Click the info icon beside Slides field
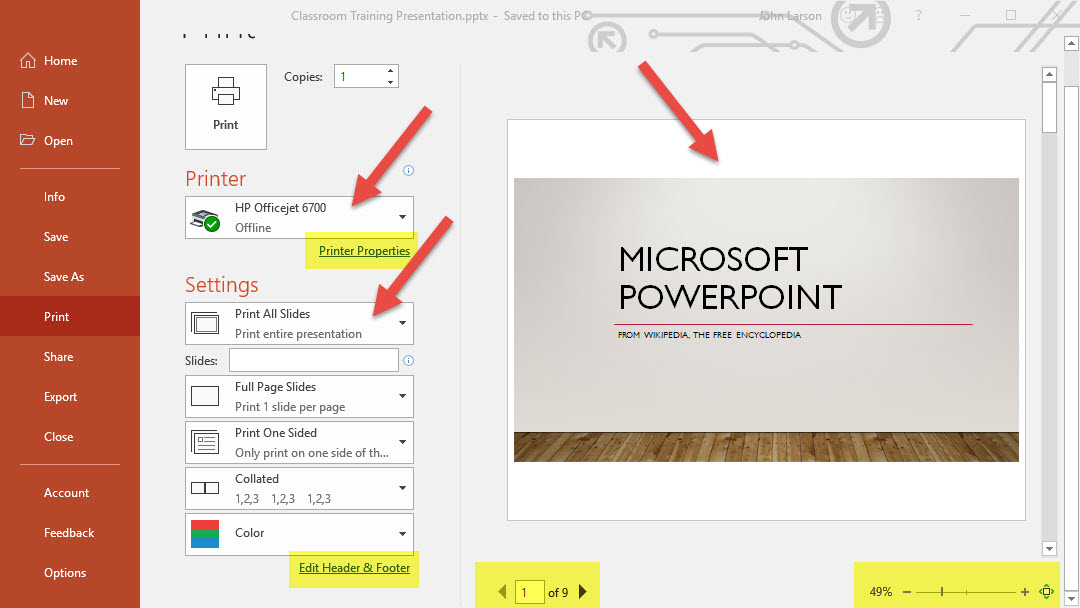1080x608 pixels. tap(408, 360)
